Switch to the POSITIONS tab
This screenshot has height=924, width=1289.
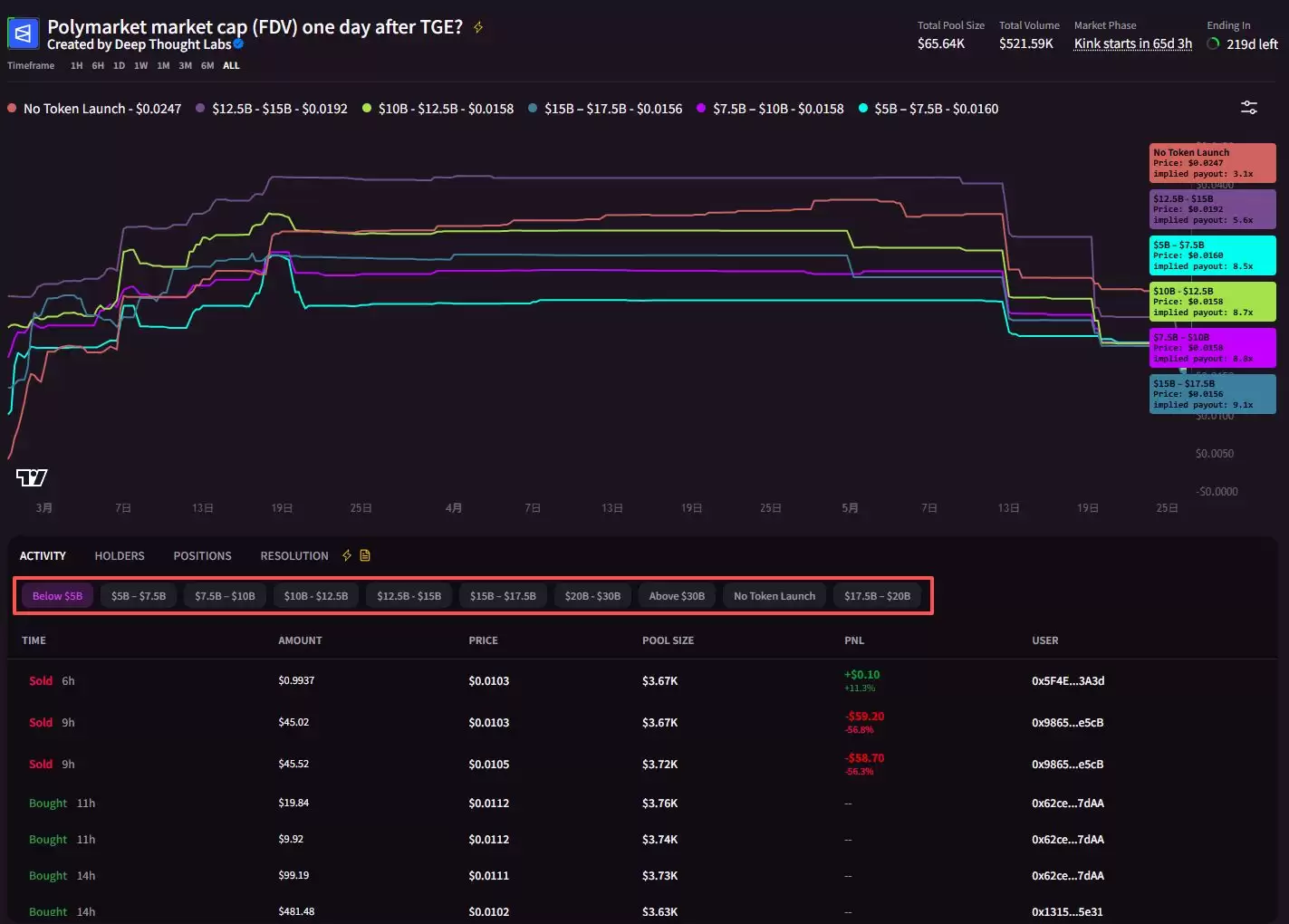coord(202,555)
